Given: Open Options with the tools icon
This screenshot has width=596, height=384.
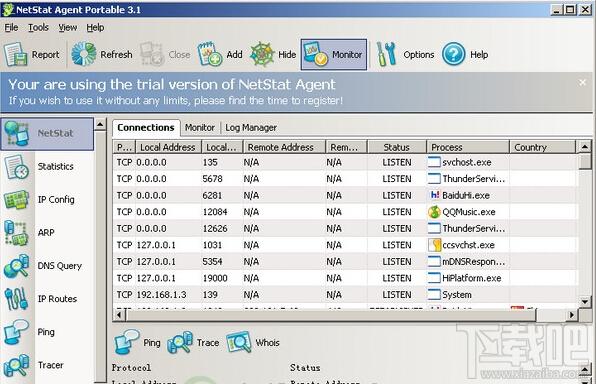Looking at the screenshot, I should pos(386,54).
